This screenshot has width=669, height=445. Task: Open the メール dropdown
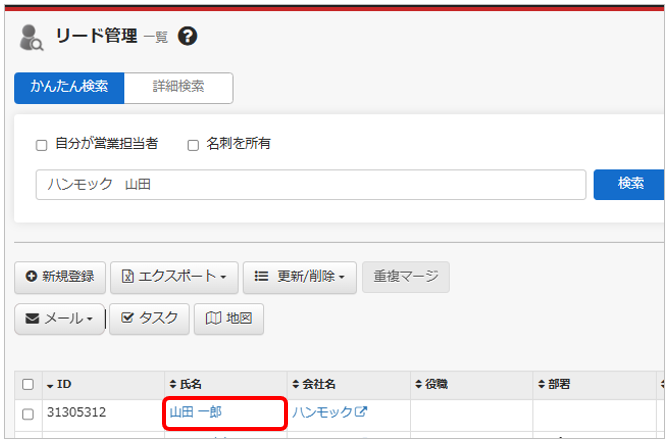pos(59,319)
